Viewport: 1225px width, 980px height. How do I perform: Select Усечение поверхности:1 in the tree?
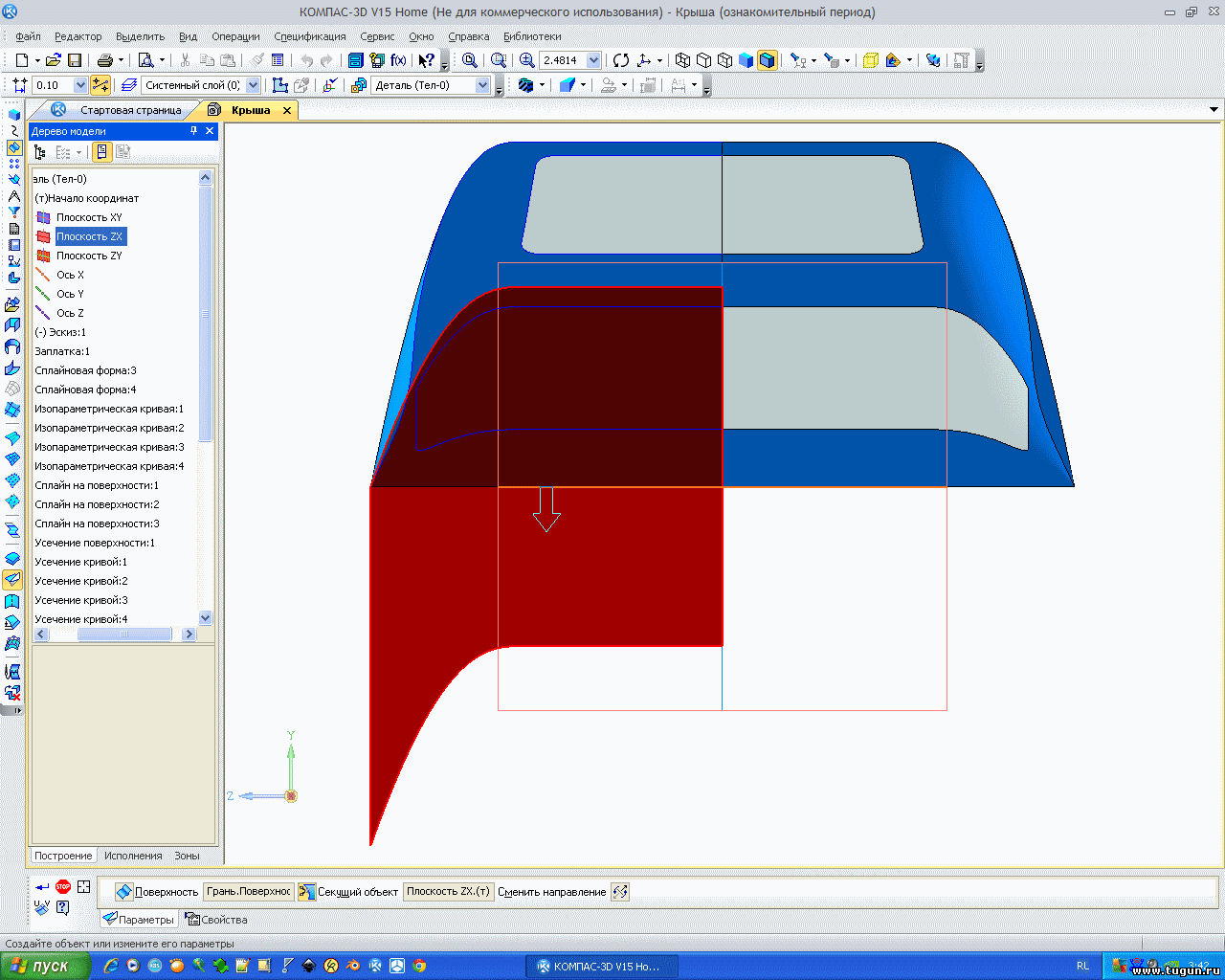95,543
